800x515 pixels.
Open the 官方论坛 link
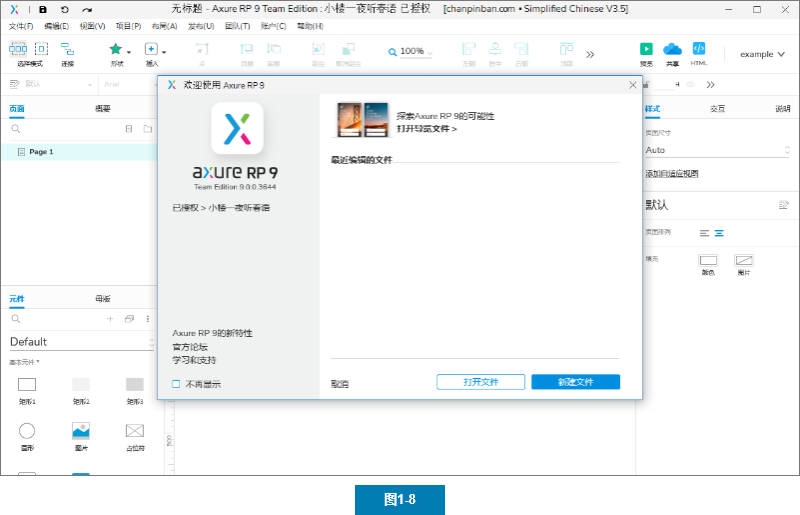click(x=190, y=347)
